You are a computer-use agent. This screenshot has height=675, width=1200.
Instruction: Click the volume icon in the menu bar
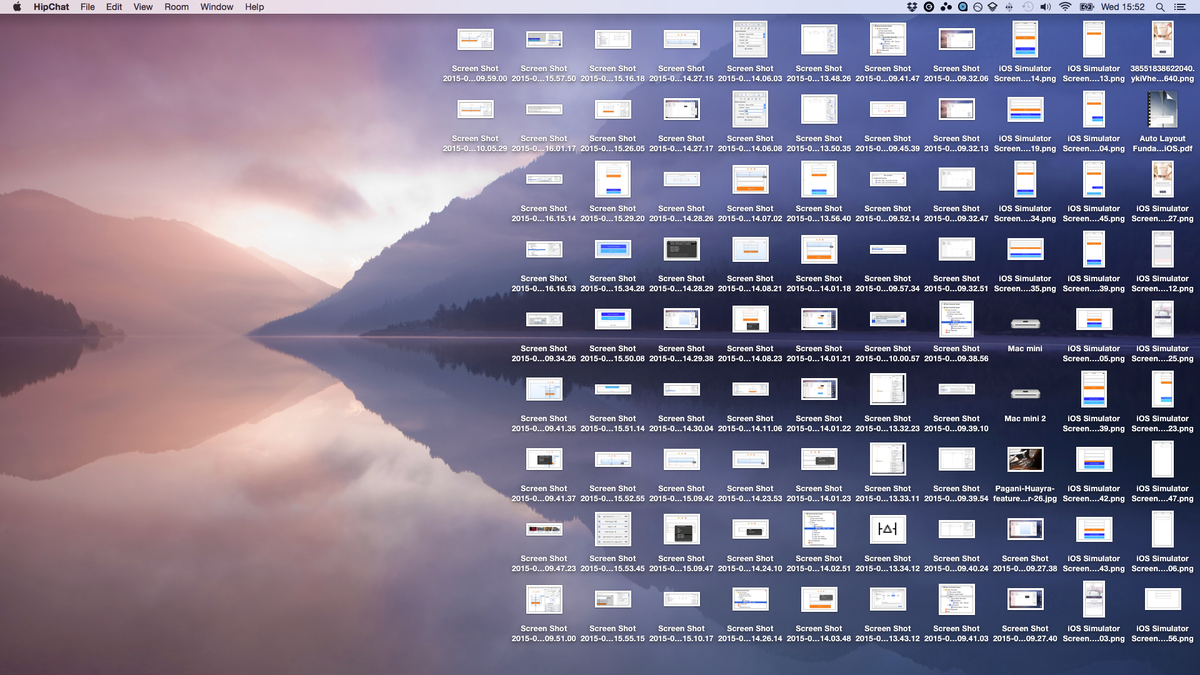point(1044,7)
